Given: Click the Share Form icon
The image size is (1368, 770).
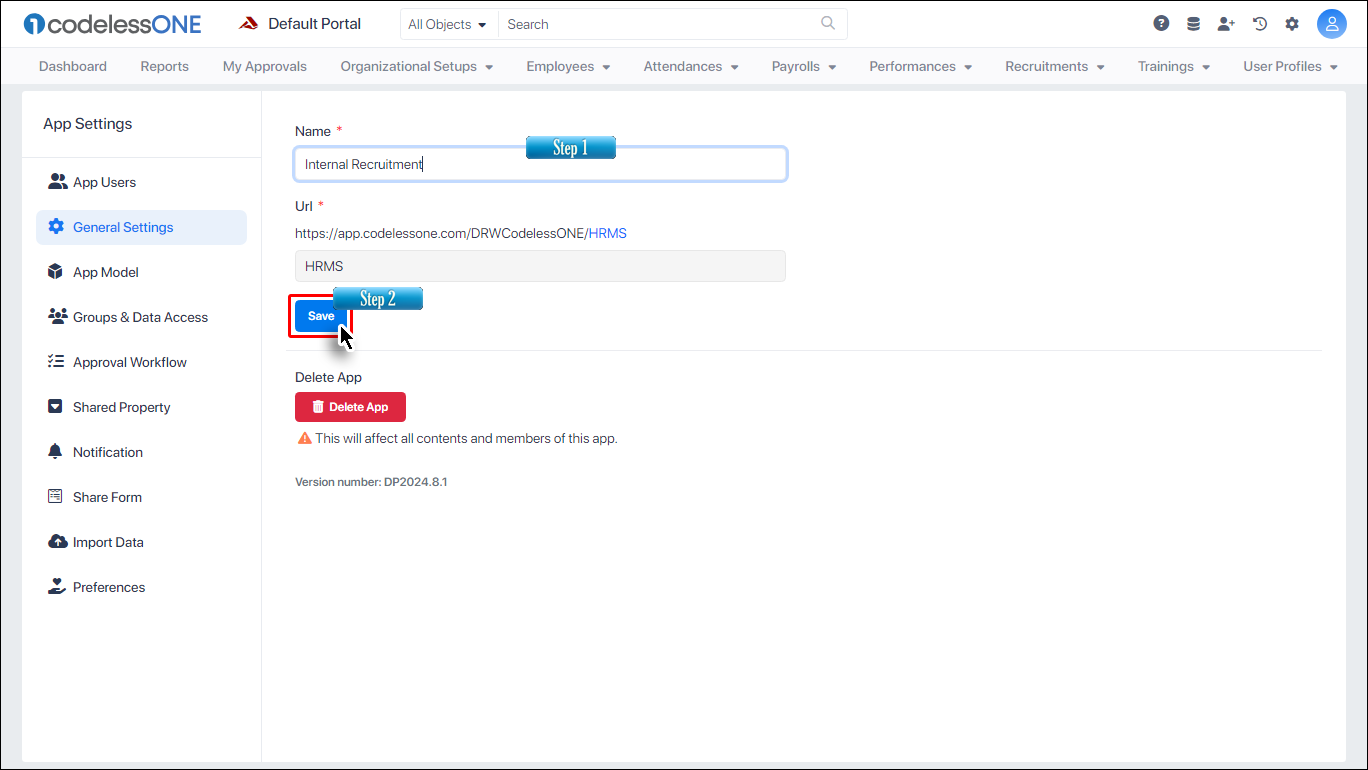Looking at the screenshot, I should tap(56, 497).
